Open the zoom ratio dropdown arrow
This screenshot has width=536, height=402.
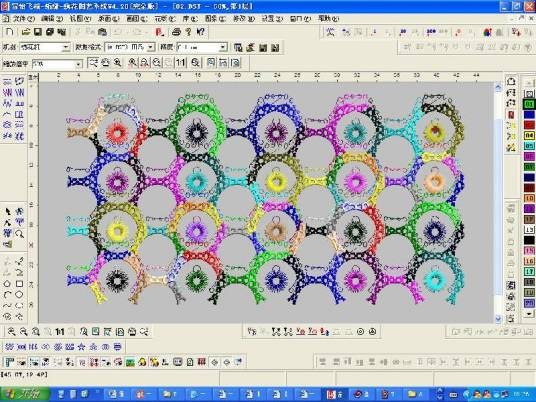(x=79, y=64)
